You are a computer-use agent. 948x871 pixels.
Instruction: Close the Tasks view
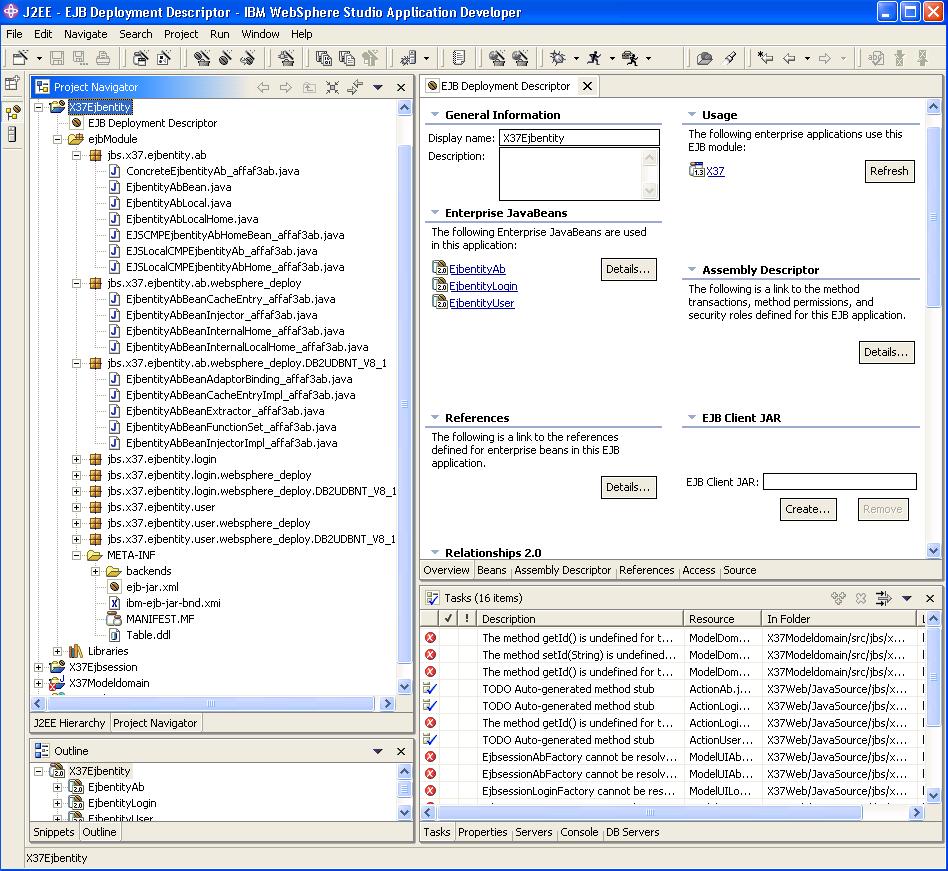point(930,598)
